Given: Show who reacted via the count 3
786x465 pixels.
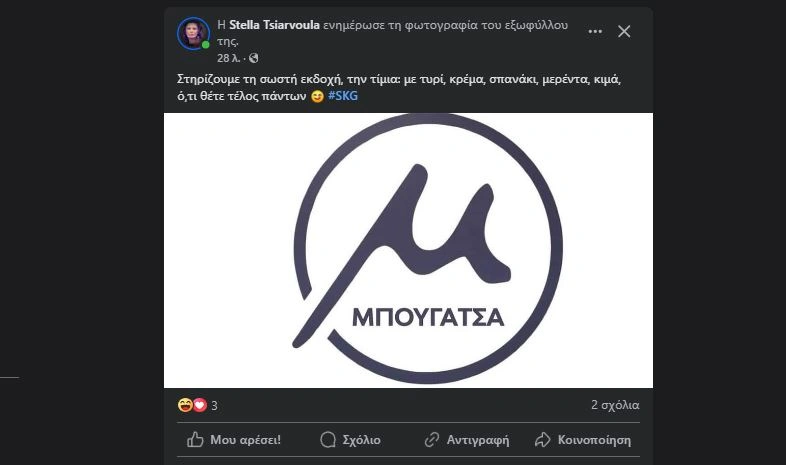Looking at the screenshot, I should coord(215,406).
